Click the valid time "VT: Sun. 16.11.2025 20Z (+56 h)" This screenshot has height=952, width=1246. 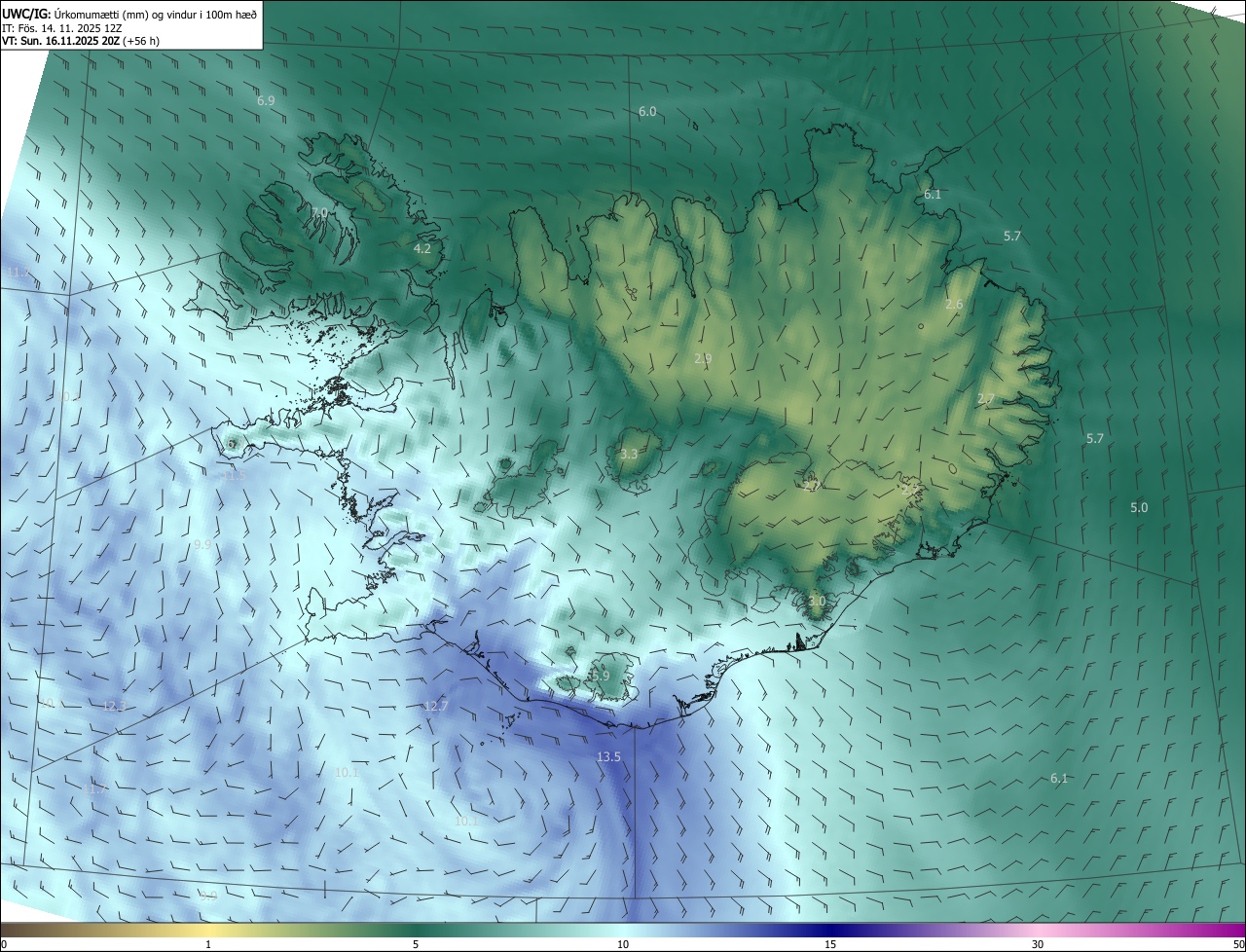(x=81, y=41)
